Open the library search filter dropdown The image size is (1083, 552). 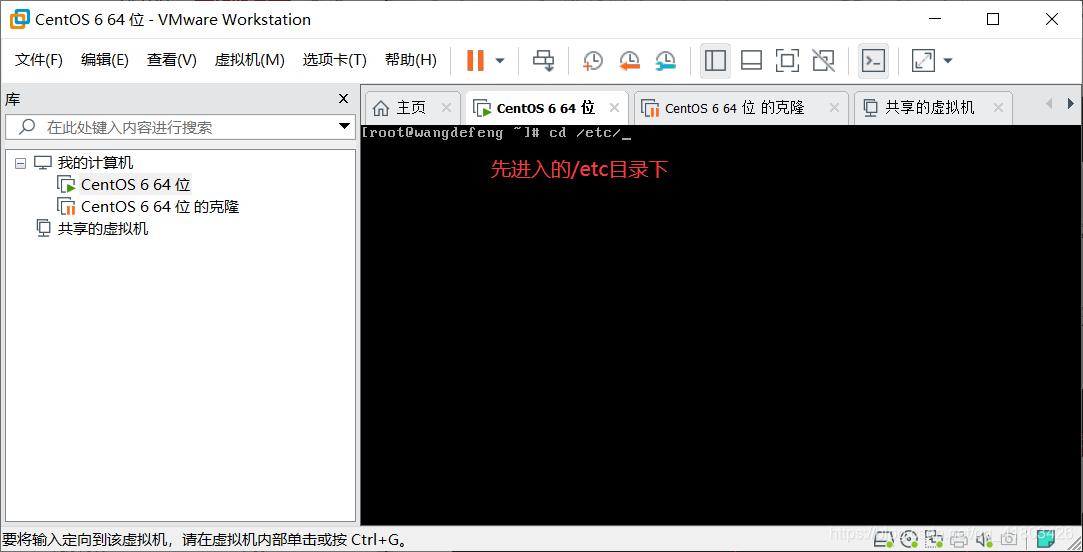pyautogui.click(x=344, y=127)
